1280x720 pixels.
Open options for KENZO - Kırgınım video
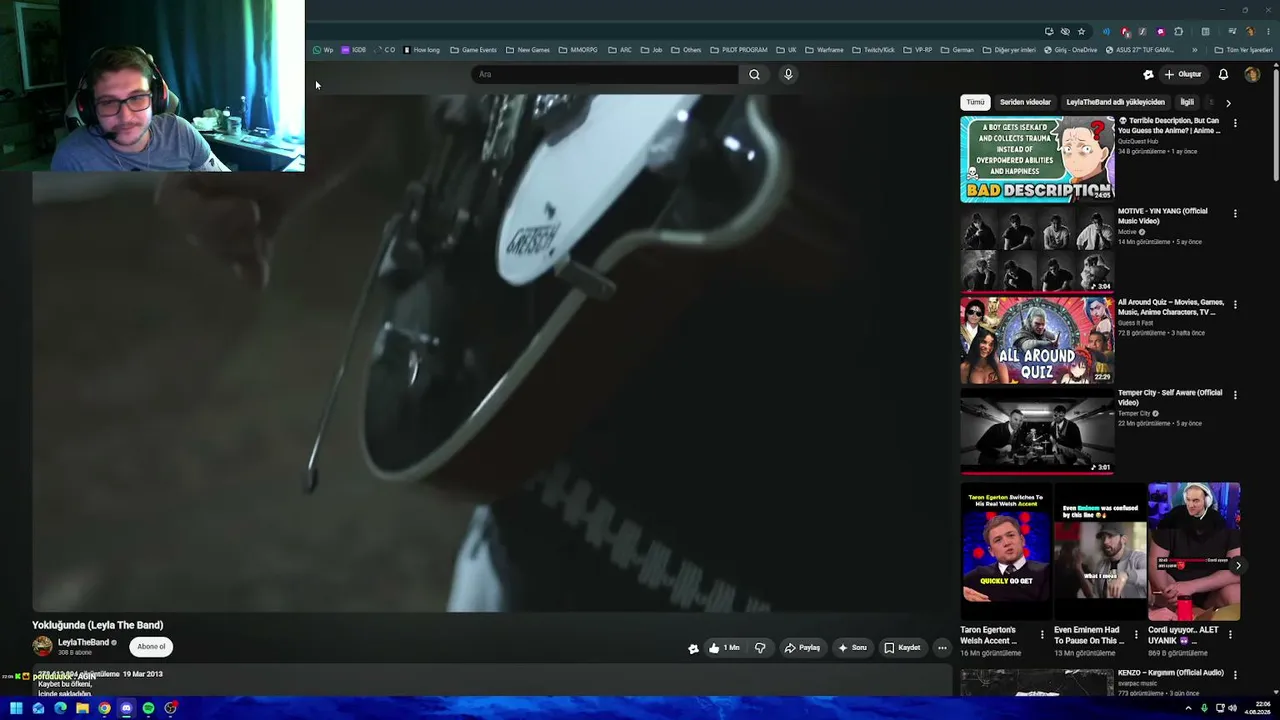1235,675
